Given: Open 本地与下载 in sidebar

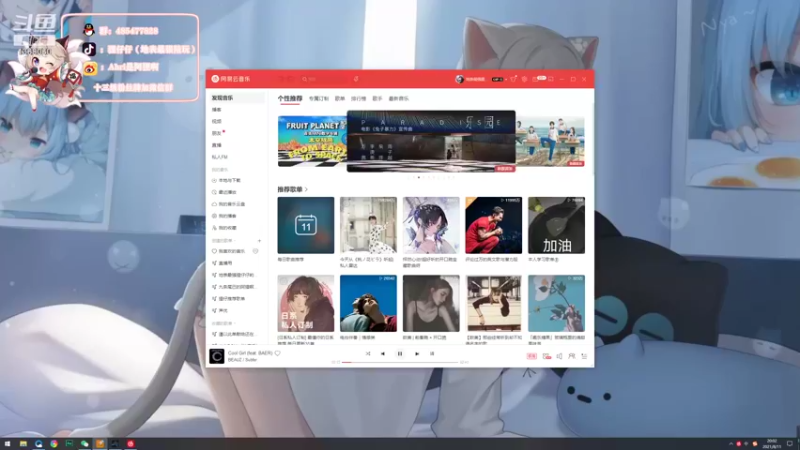Looking at the screenshot, I should [x=226, y=181].
